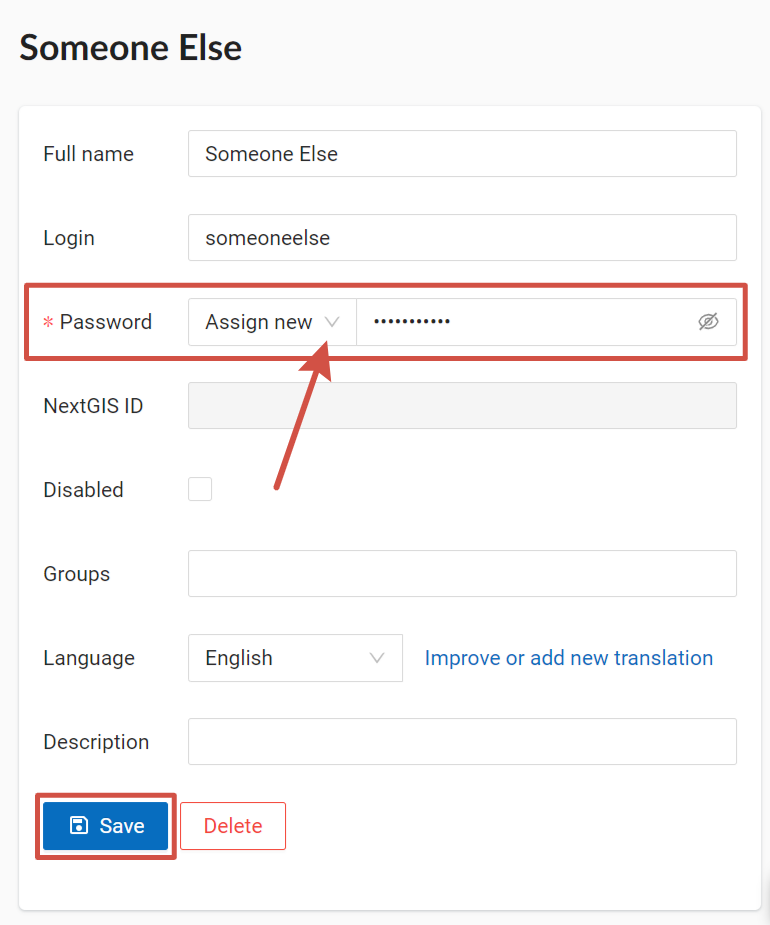Viewport: 770px width, 925px height.
Task: Open the Assign new password dropdown
Action: (x=272, y=322)
